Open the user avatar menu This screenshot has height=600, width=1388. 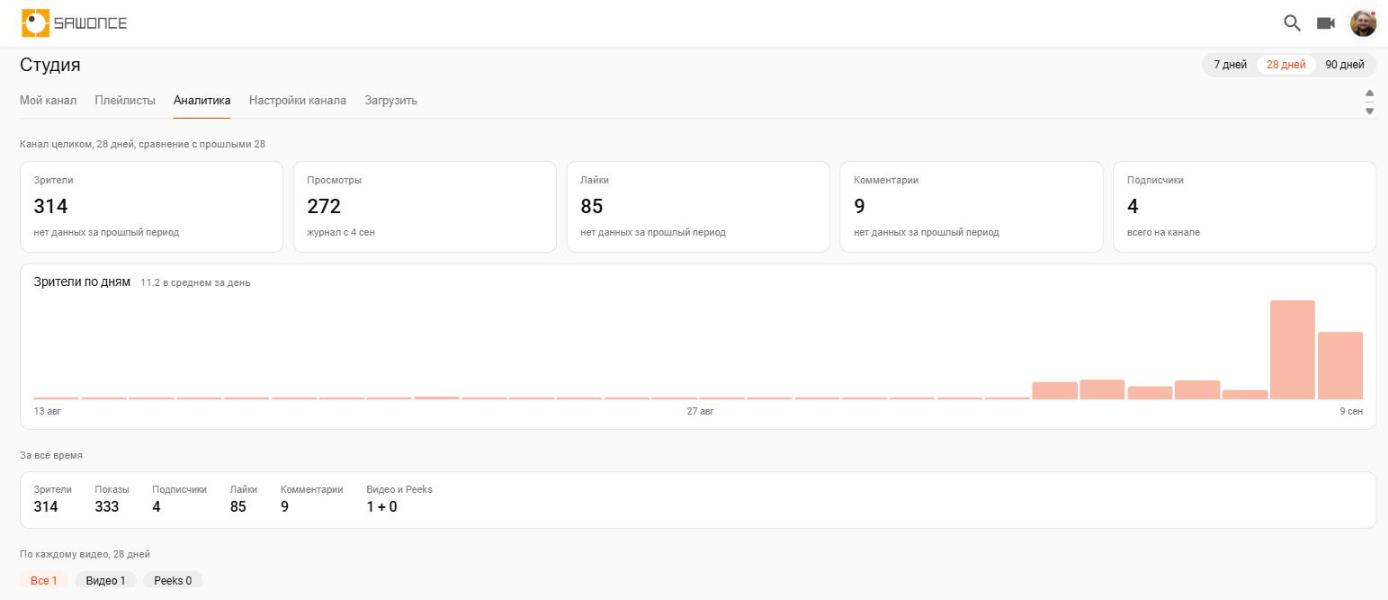(x=1363, y=22)
